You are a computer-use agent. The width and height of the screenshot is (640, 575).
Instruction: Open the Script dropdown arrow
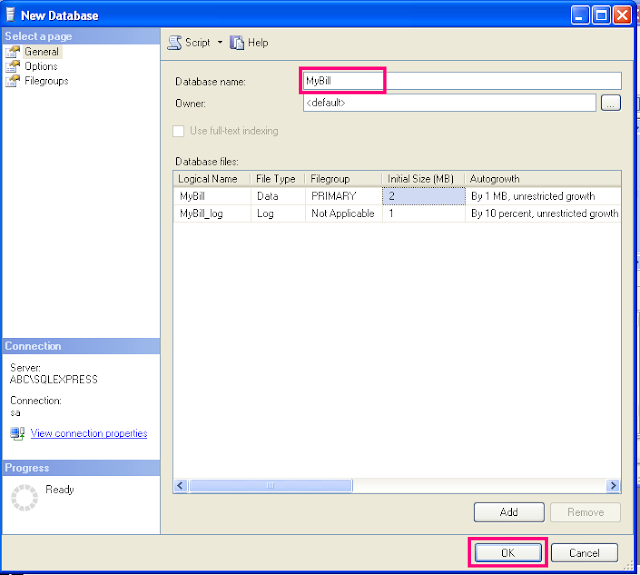coord(220,42)
